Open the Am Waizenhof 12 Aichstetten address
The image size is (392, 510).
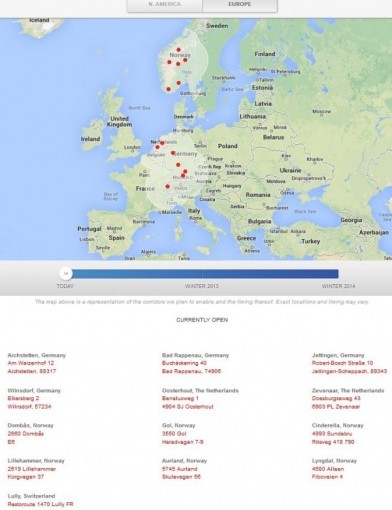32,367
